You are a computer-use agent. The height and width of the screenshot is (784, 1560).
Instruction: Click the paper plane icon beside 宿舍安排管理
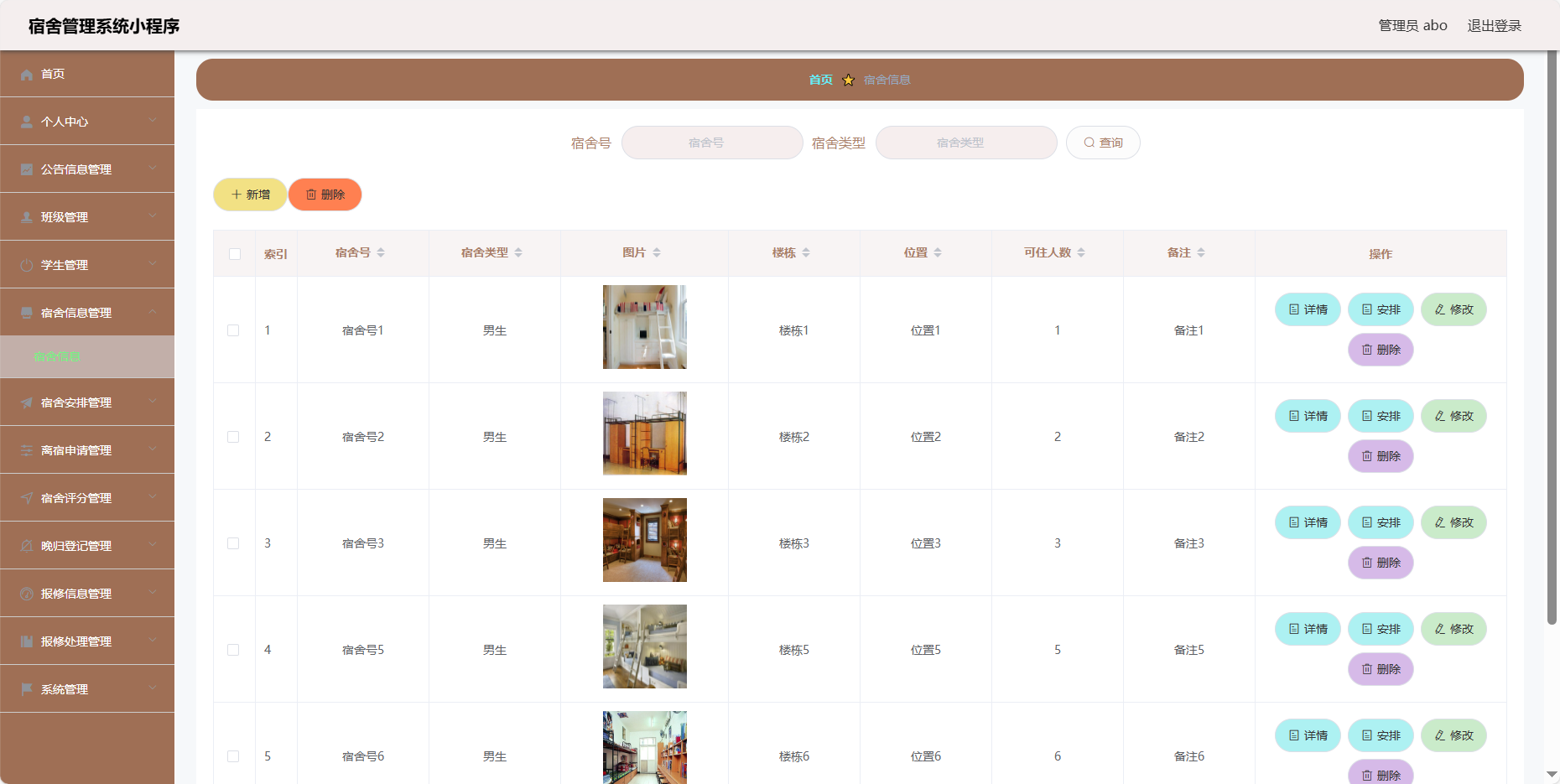(27, 402)
